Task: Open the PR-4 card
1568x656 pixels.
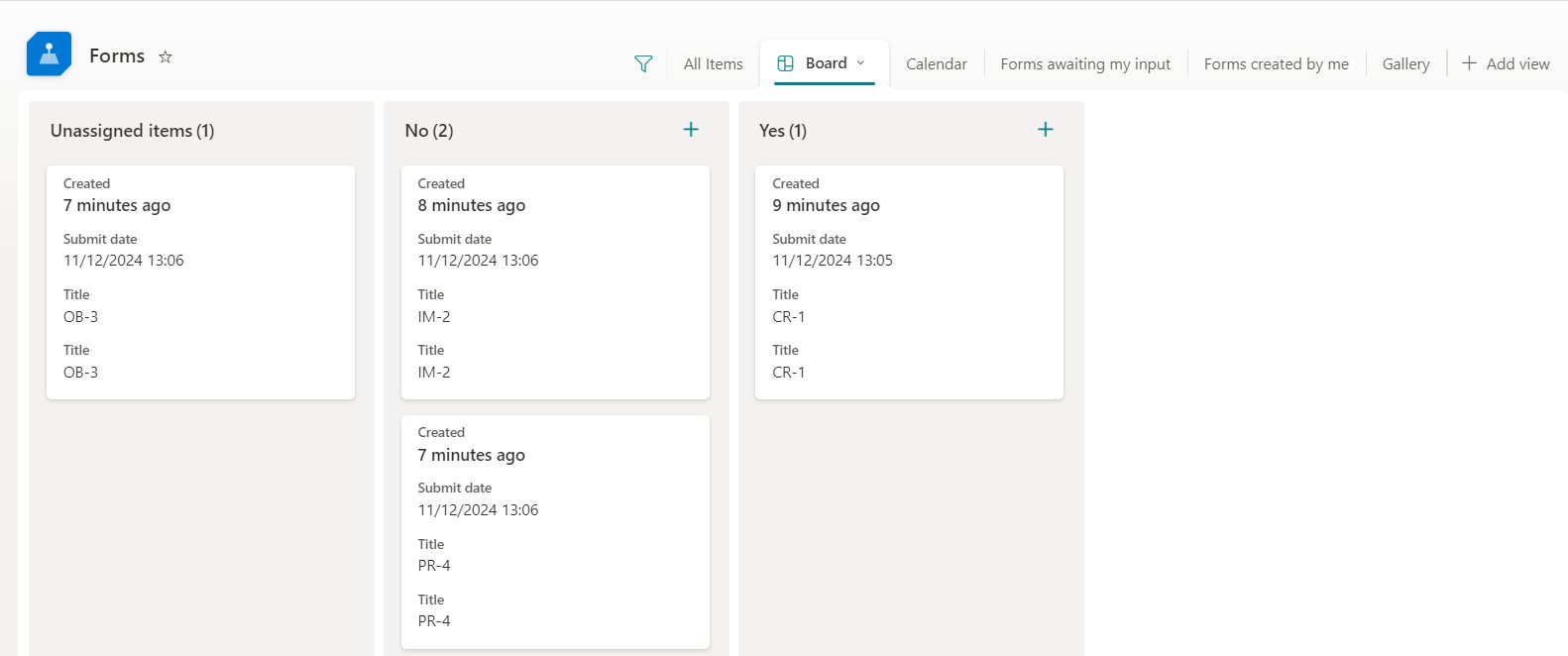Action: pos(555,532)
